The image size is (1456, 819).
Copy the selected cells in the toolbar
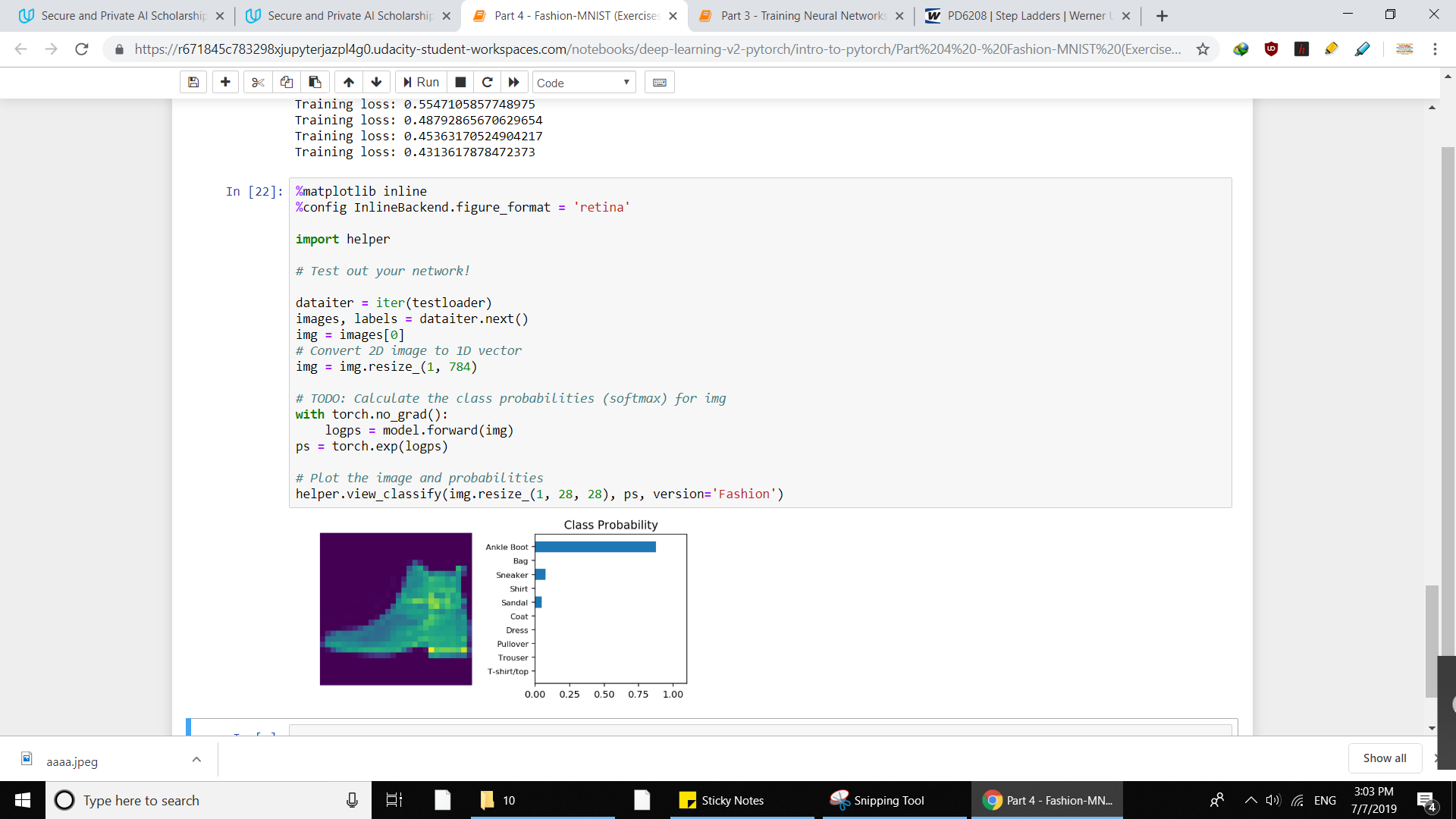[x=287, y=83]
